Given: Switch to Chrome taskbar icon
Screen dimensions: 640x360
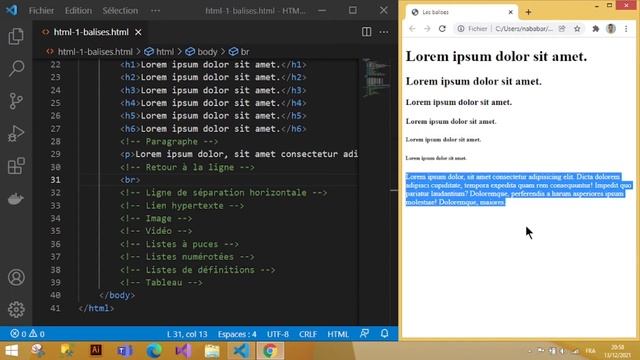Looking at the screenshot, I should click(x=269, y=351).
